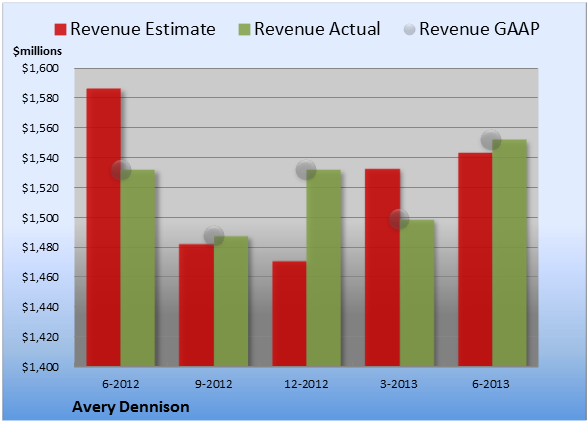The image size is (588, 422).
Task: Click the GAAP marker for 12-2012
Action: pyautogui.click(x=306, y=170)
